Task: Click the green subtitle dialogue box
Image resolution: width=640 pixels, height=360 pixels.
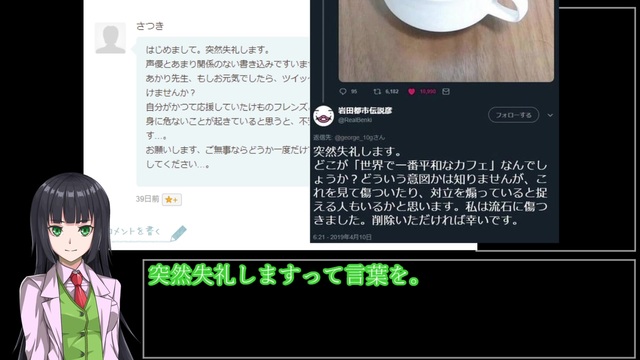Action: [x=389, y=309]
